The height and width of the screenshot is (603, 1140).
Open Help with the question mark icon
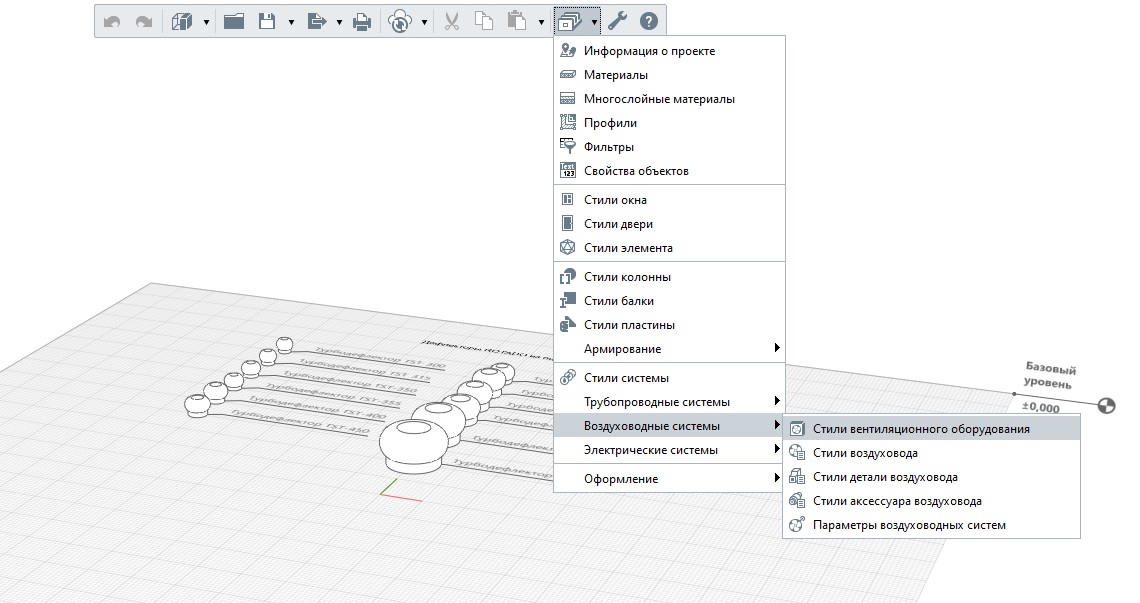[649, 21]
